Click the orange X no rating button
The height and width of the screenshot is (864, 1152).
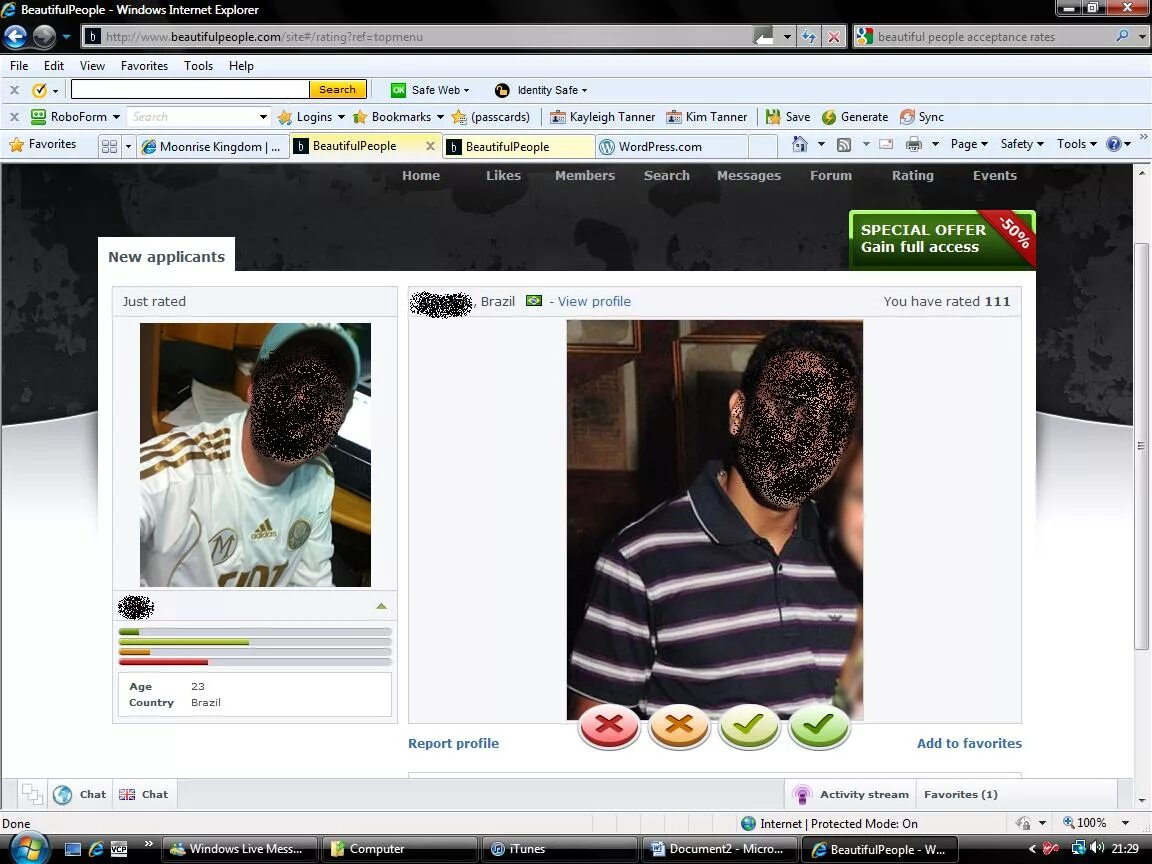679,727
